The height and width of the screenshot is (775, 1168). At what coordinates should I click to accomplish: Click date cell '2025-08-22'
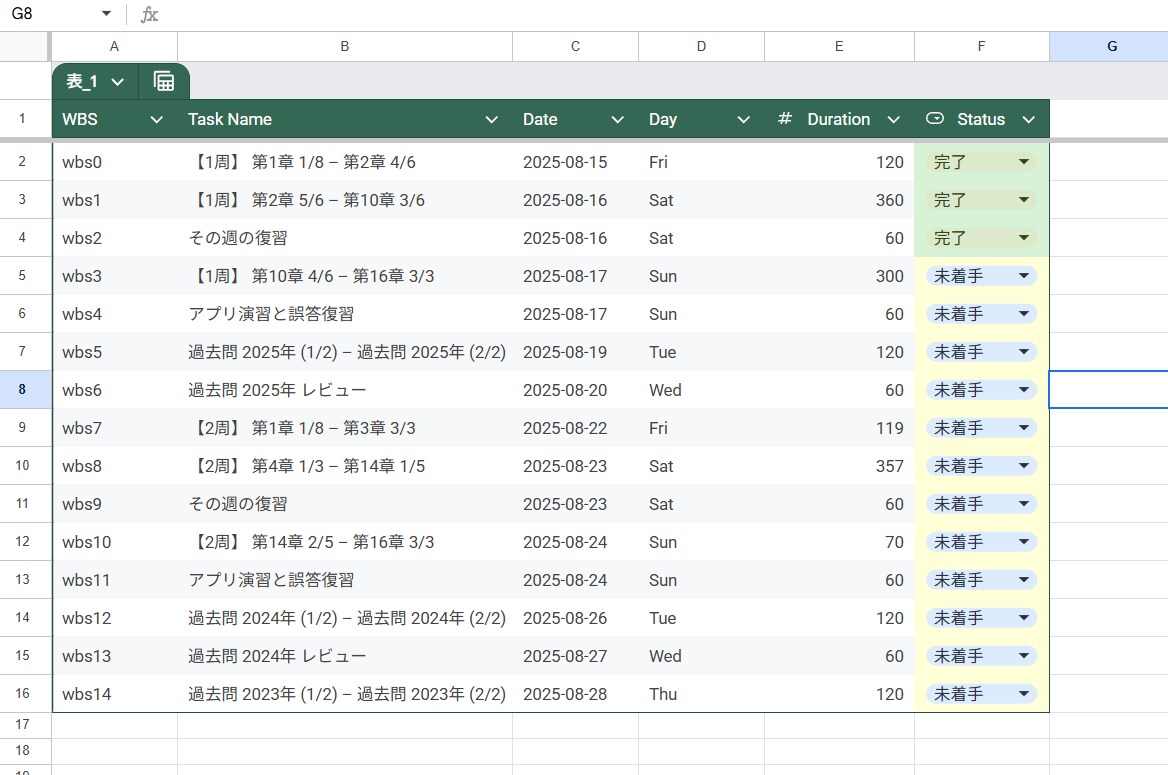click(575, 428)
